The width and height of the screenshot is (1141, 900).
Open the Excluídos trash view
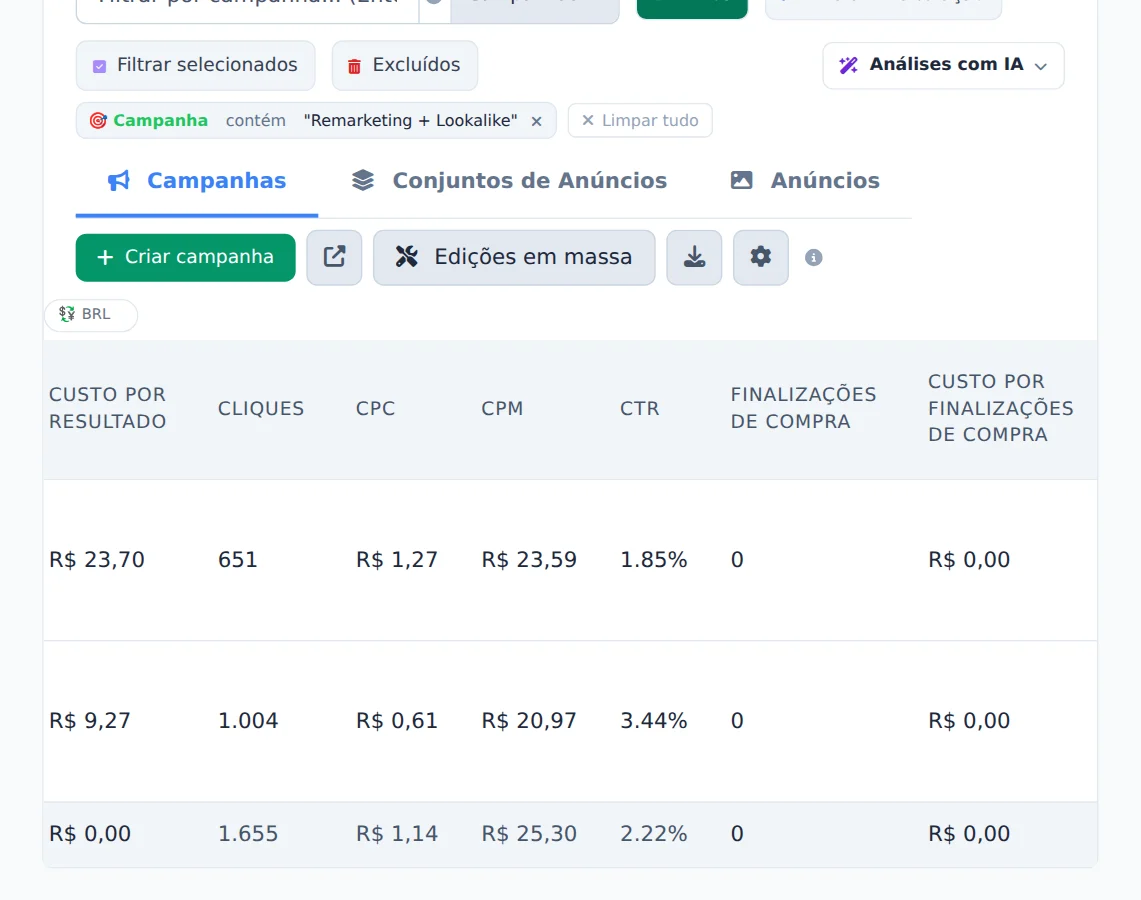tap(405, 65)
